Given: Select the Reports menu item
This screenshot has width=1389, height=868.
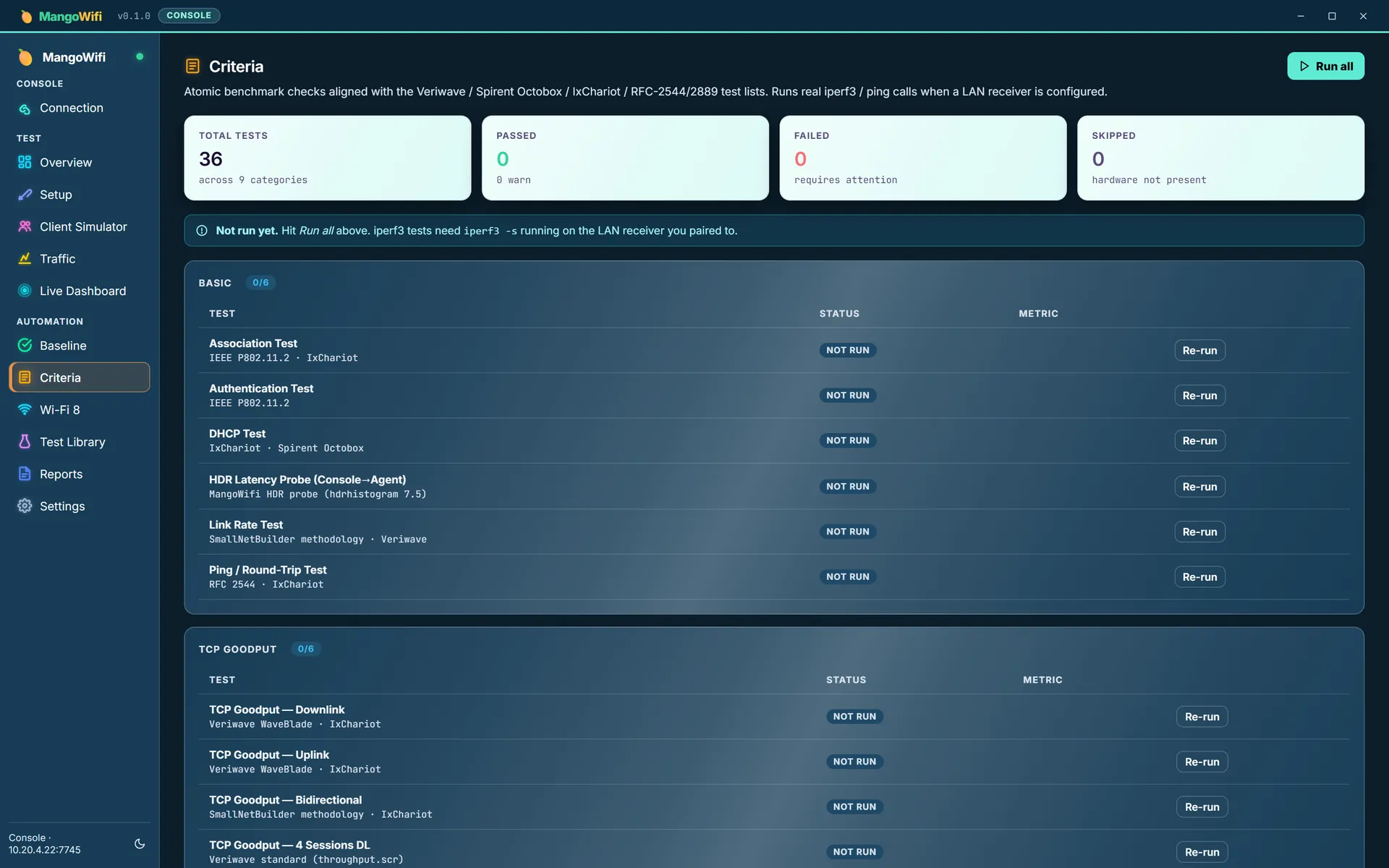Looking at the screenshot, I should [80, 474].
